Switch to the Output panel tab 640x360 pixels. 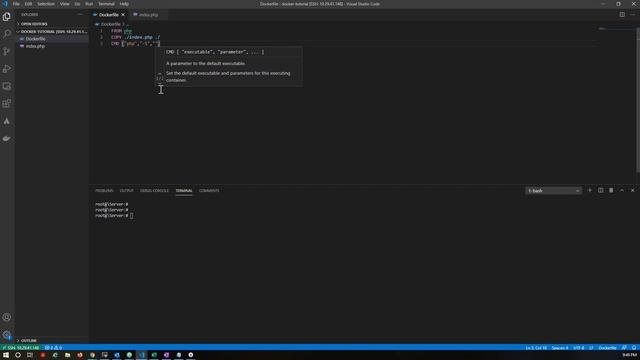click(127, 191)
